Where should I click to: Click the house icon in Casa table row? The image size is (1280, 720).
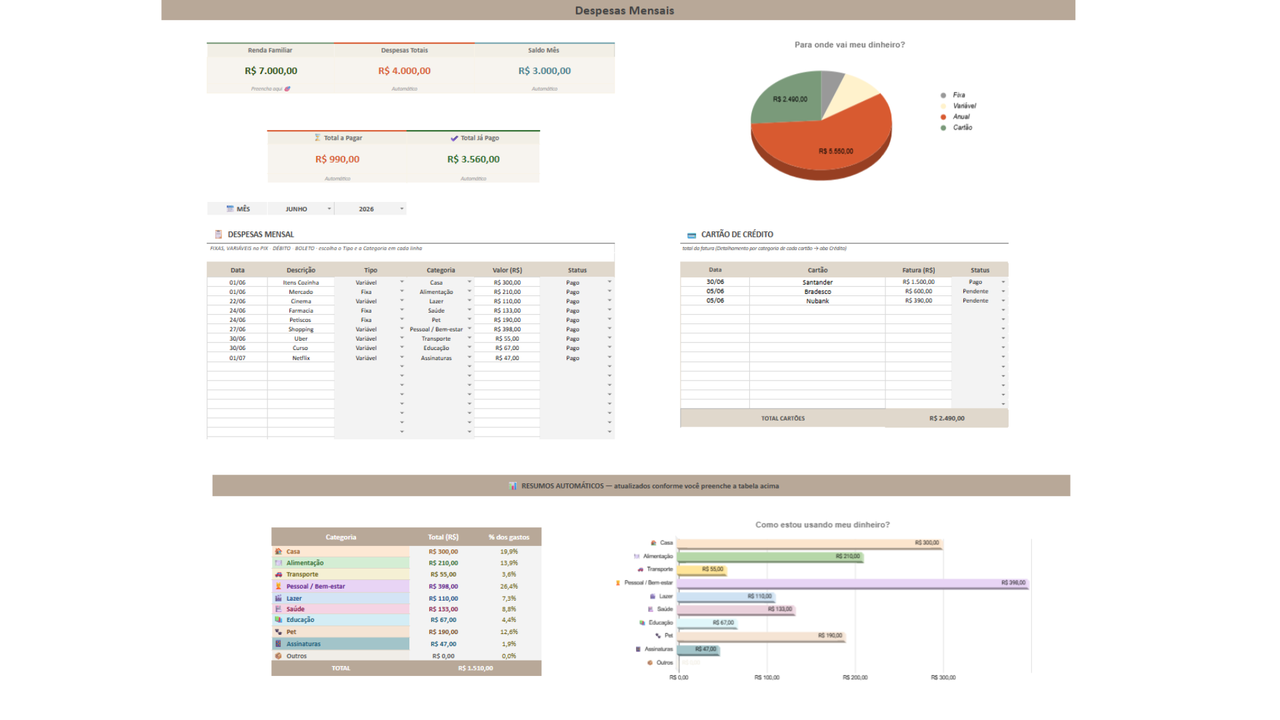coord(279,551)
